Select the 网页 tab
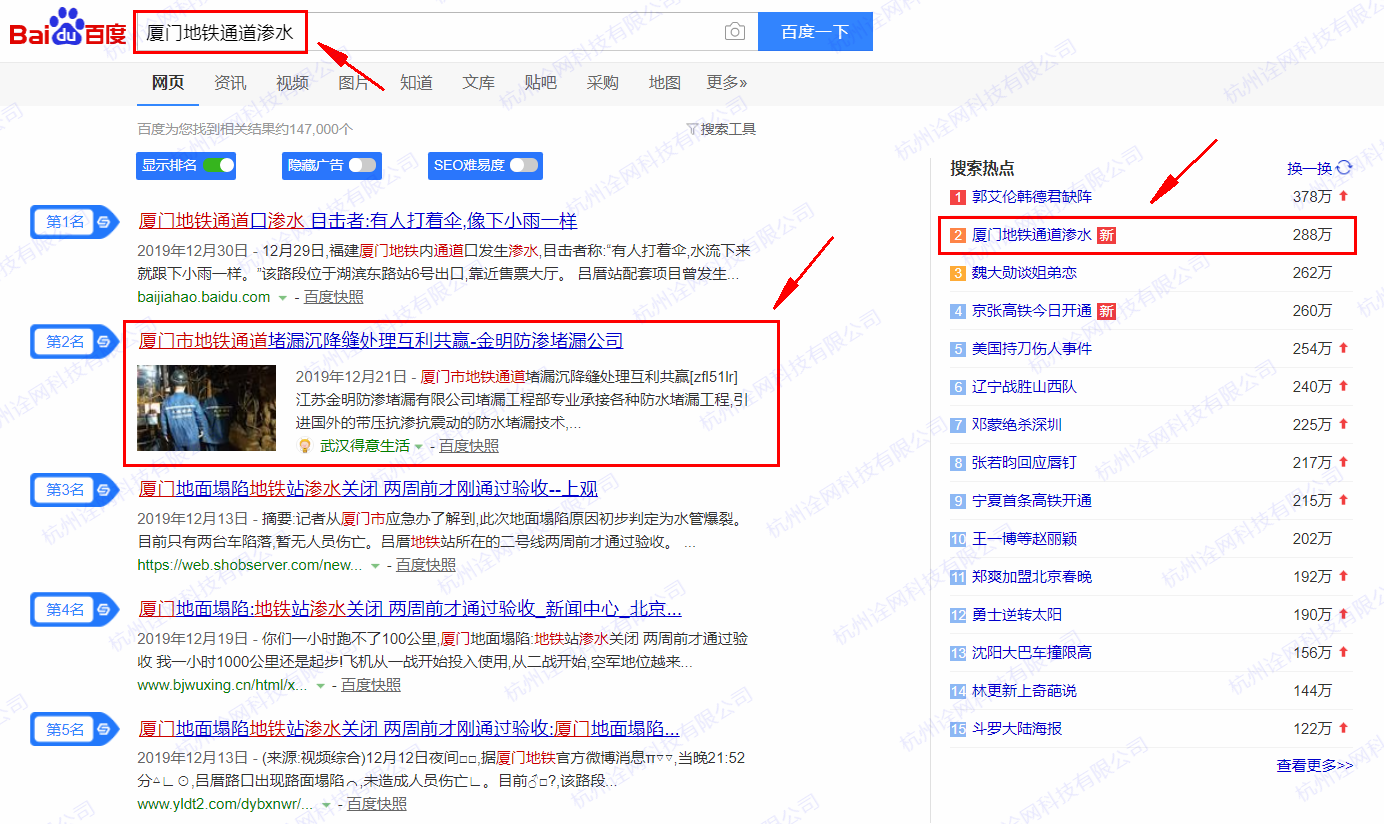 pyautogui.click(x=168, y=83)
